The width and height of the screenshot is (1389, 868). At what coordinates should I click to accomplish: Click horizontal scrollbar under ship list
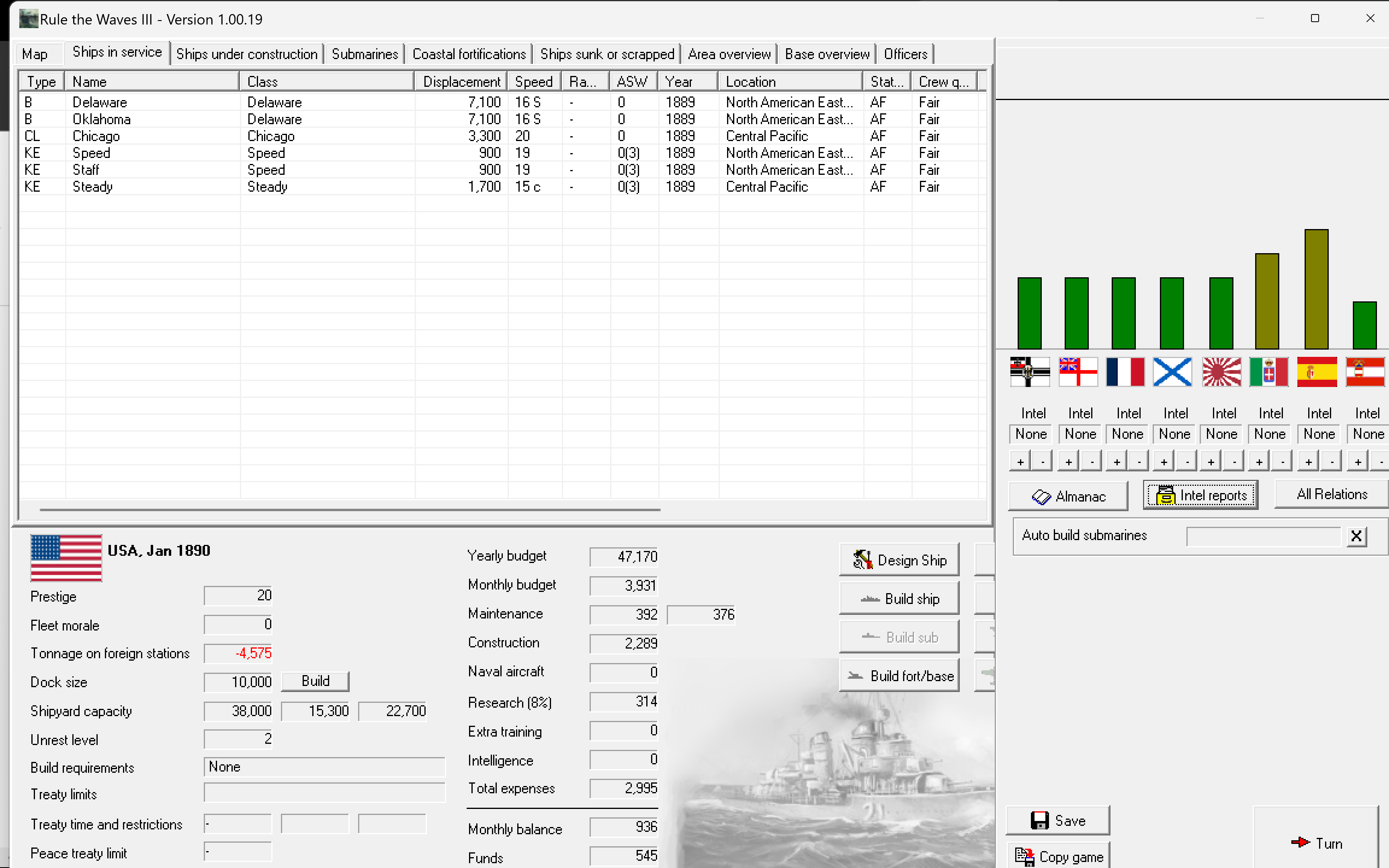pyautogui.click(x=350, y=509)
